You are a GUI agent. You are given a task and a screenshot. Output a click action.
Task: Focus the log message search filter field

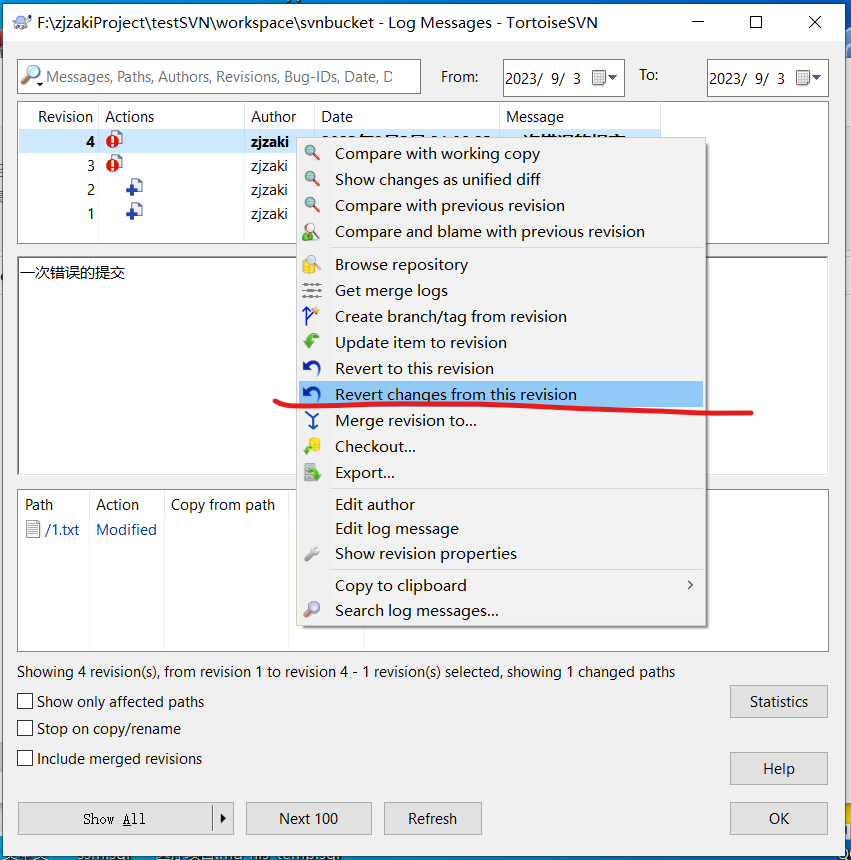[x=219, y=76]
